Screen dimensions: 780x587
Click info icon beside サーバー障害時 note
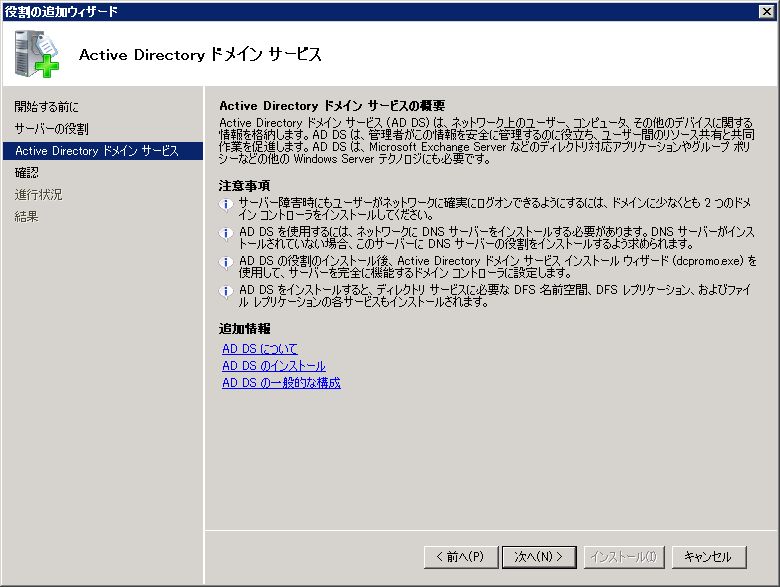[x=226, y=204]
